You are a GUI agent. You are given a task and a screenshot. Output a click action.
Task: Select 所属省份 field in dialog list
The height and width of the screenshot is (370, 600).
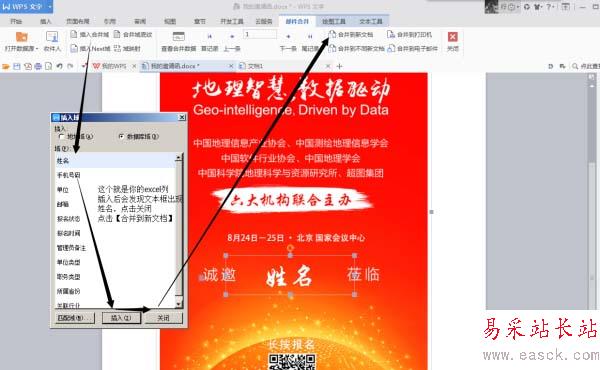click(x=115, y=292)
